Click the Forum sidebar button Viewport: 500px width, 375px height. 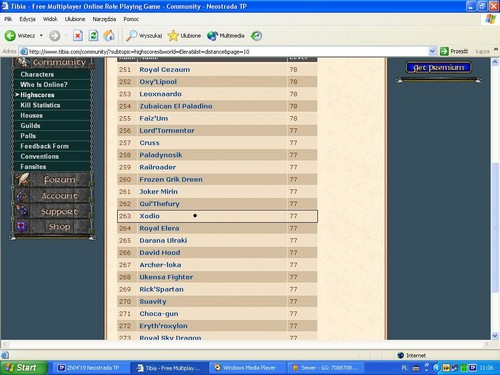click(x=53, y=180)
